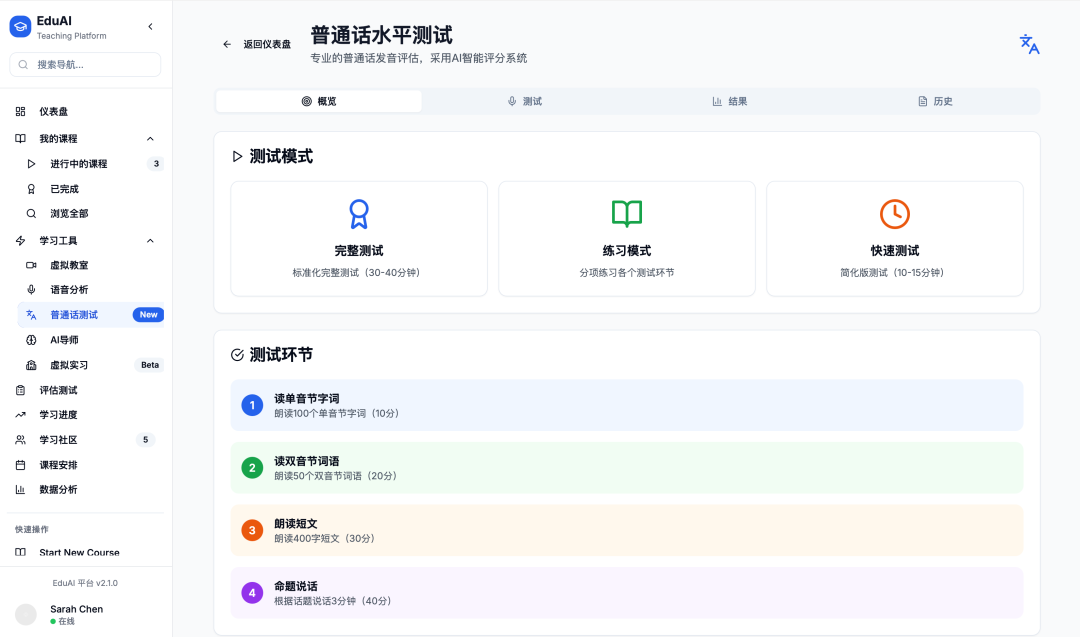Switch to the 测试 tab

click(524, 102)
